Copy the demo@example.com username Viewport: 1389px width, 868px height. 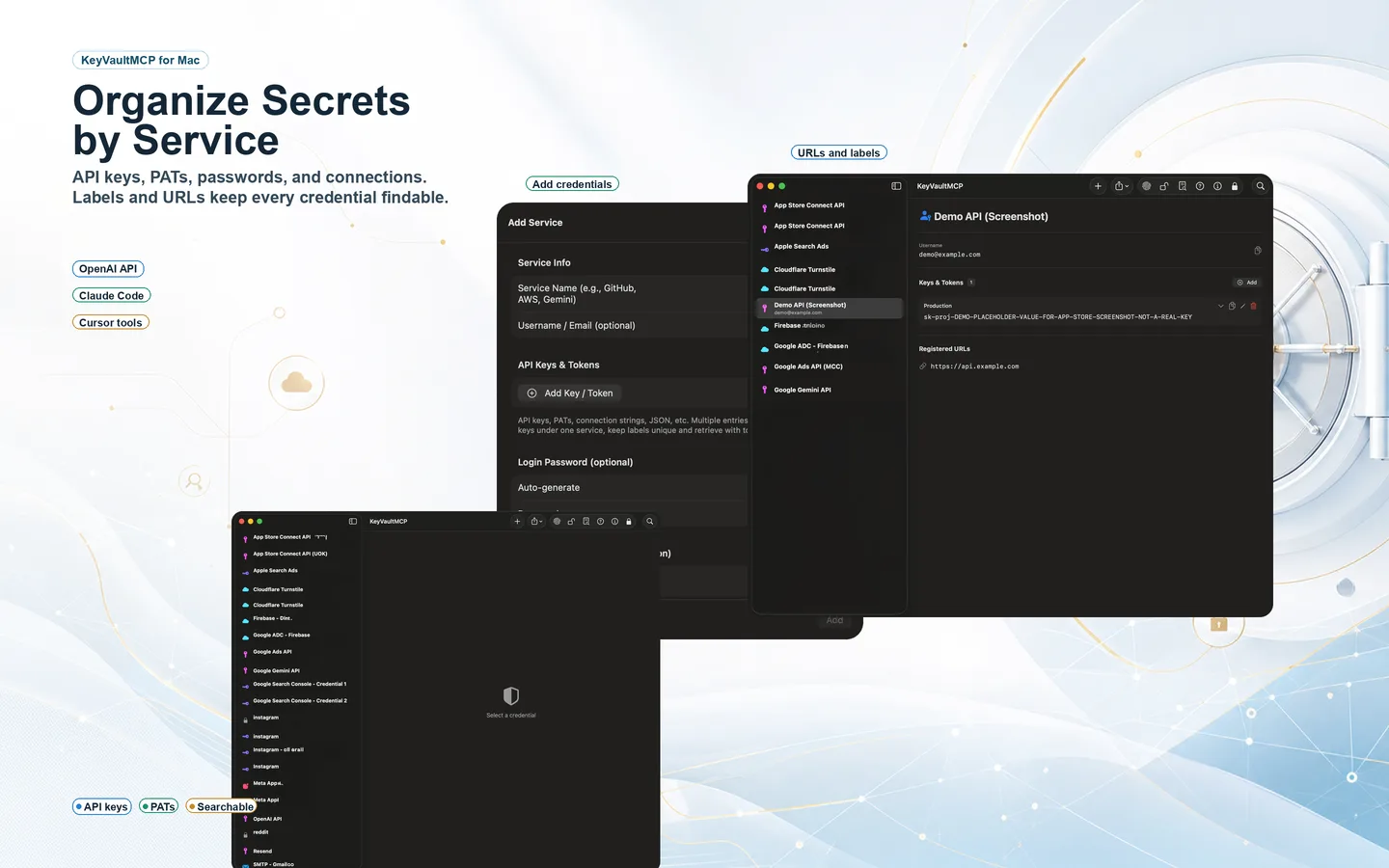click(1258, 251)
